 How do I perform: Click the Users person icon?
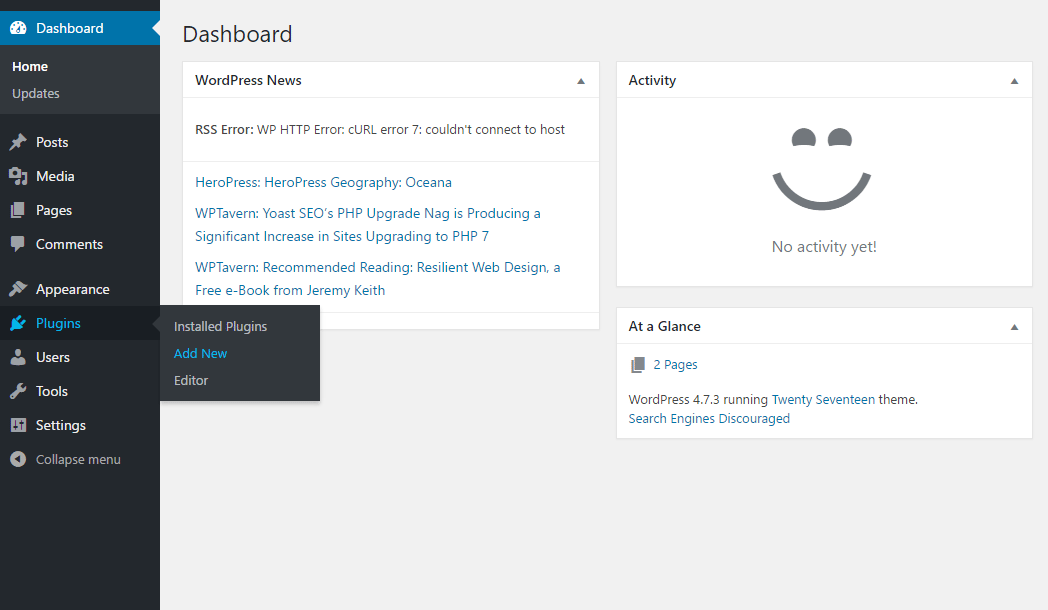pos(18,357)
